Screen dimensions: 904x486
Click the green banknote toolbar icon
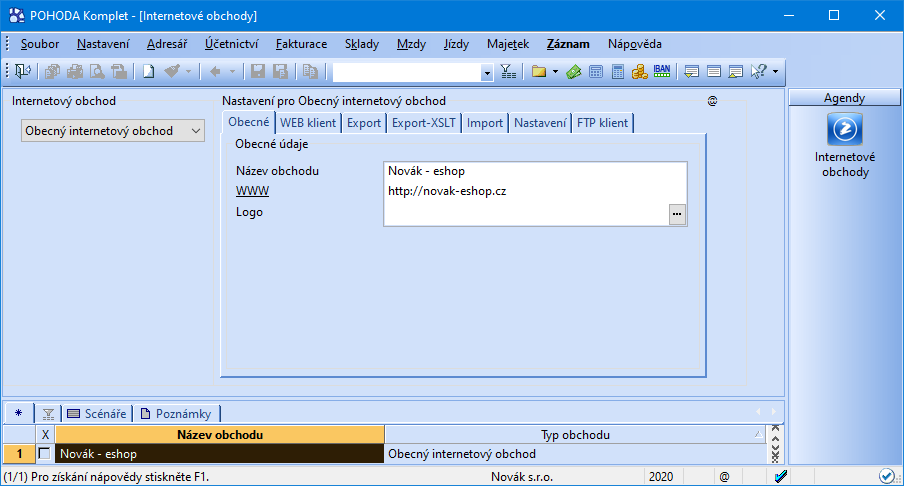574,71
